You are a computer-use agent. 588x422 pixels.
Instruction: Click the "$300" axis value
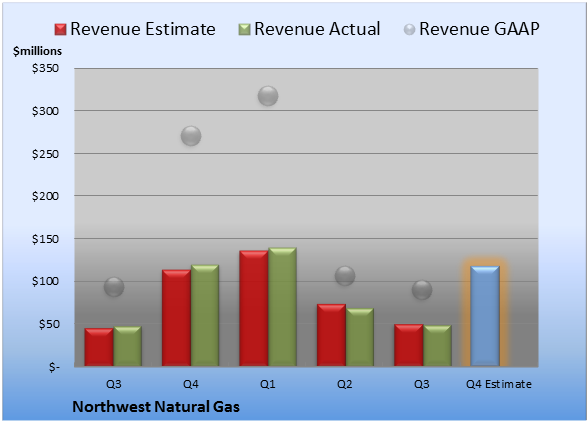(45, 111)
